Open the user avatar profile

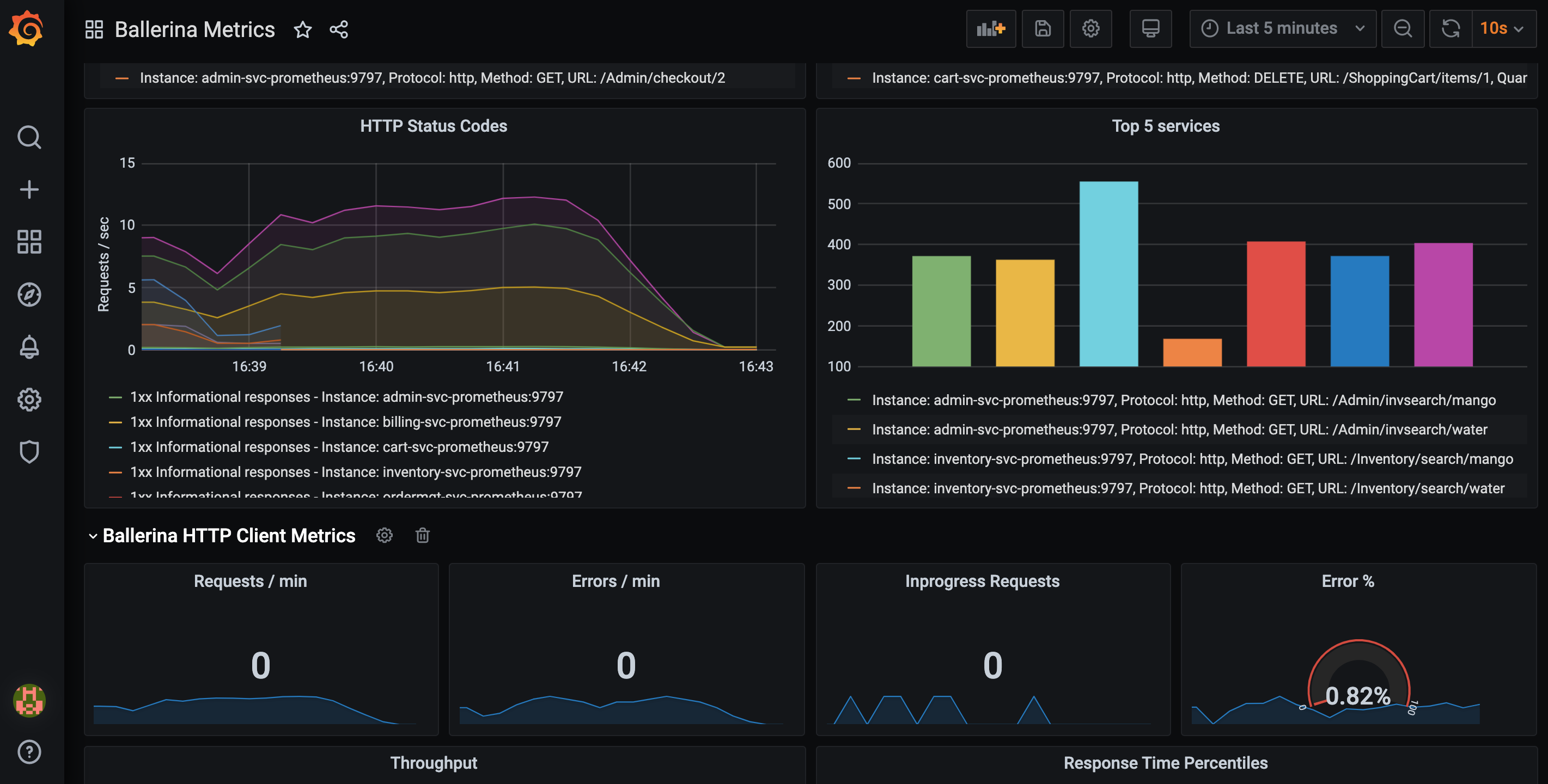click(x=29, y=701)
